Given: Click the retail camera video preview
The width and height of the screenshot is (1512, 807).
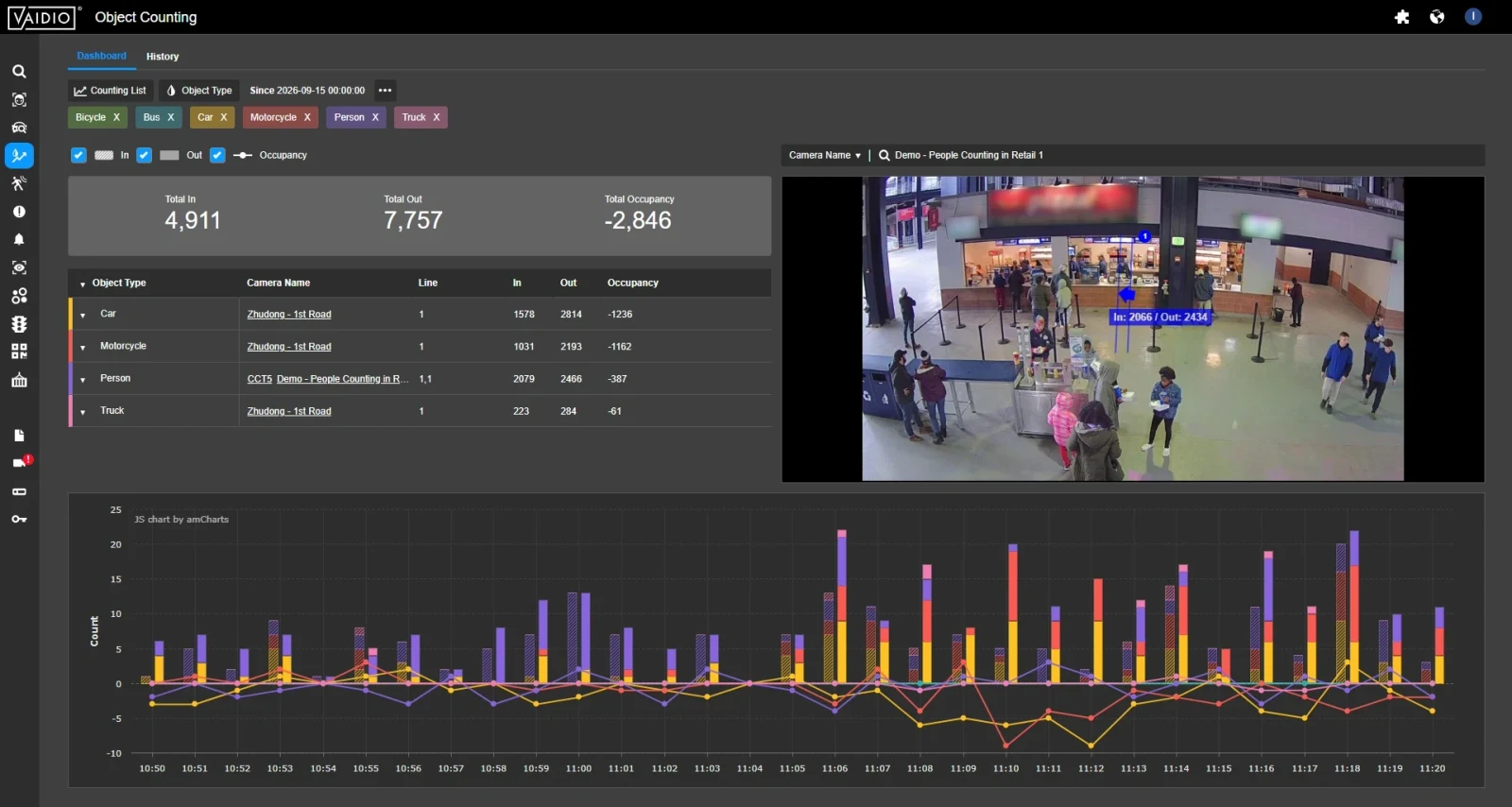Looking at the screenshot, I should click(1133, 329).
